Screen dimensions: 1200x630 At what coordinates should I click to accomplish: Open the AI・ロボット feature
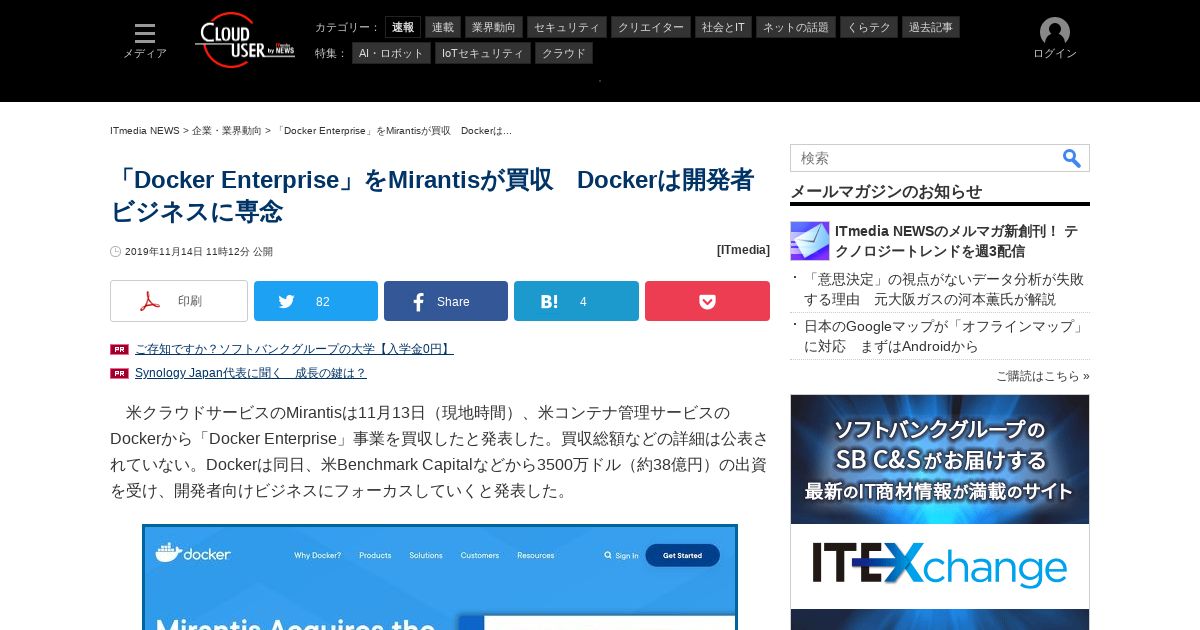(391, 53)
